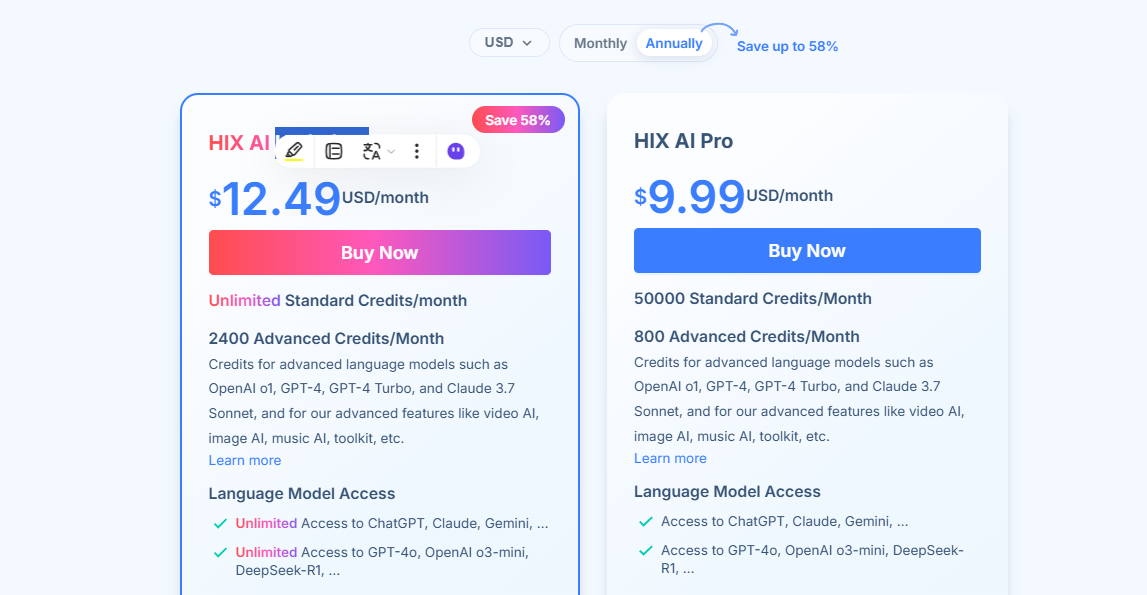
Task: Switch billing to Monthly
Action: [600, 43]
